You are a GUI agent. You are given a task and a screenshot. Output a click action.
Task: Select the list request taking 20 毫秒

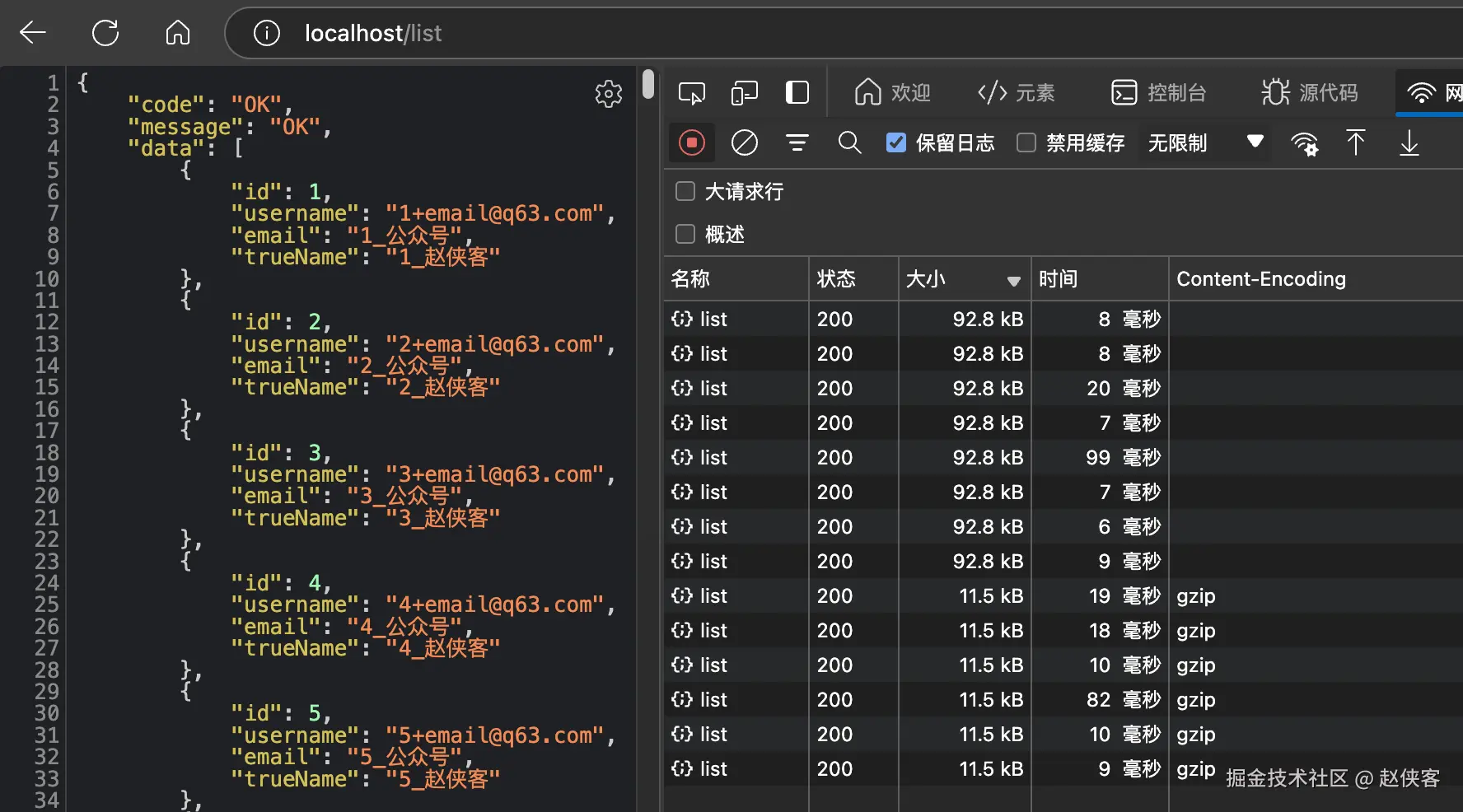tap(1063, 388)
